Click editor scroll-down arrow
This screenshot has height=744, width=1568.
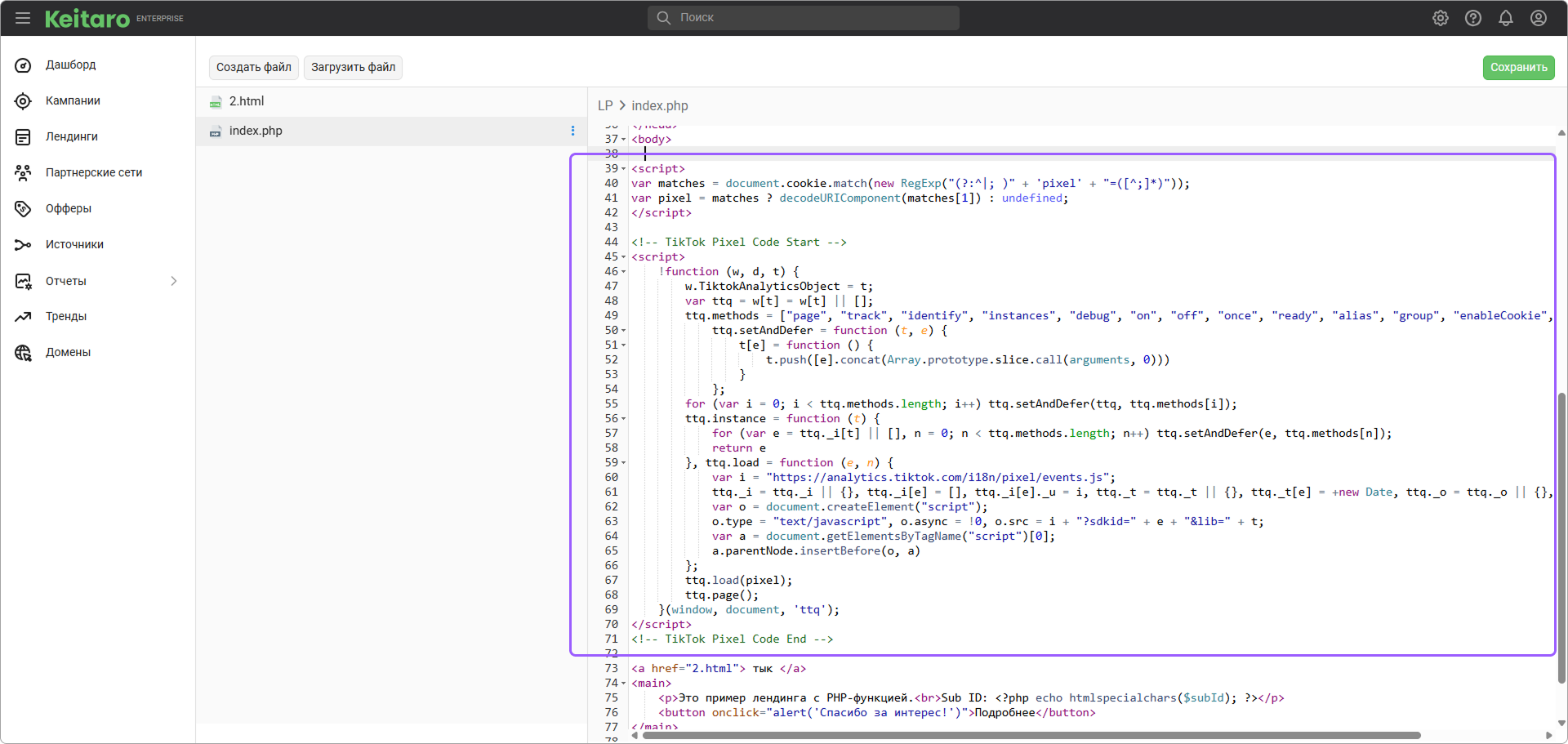pyautogui.click(x=1561, y=723)
